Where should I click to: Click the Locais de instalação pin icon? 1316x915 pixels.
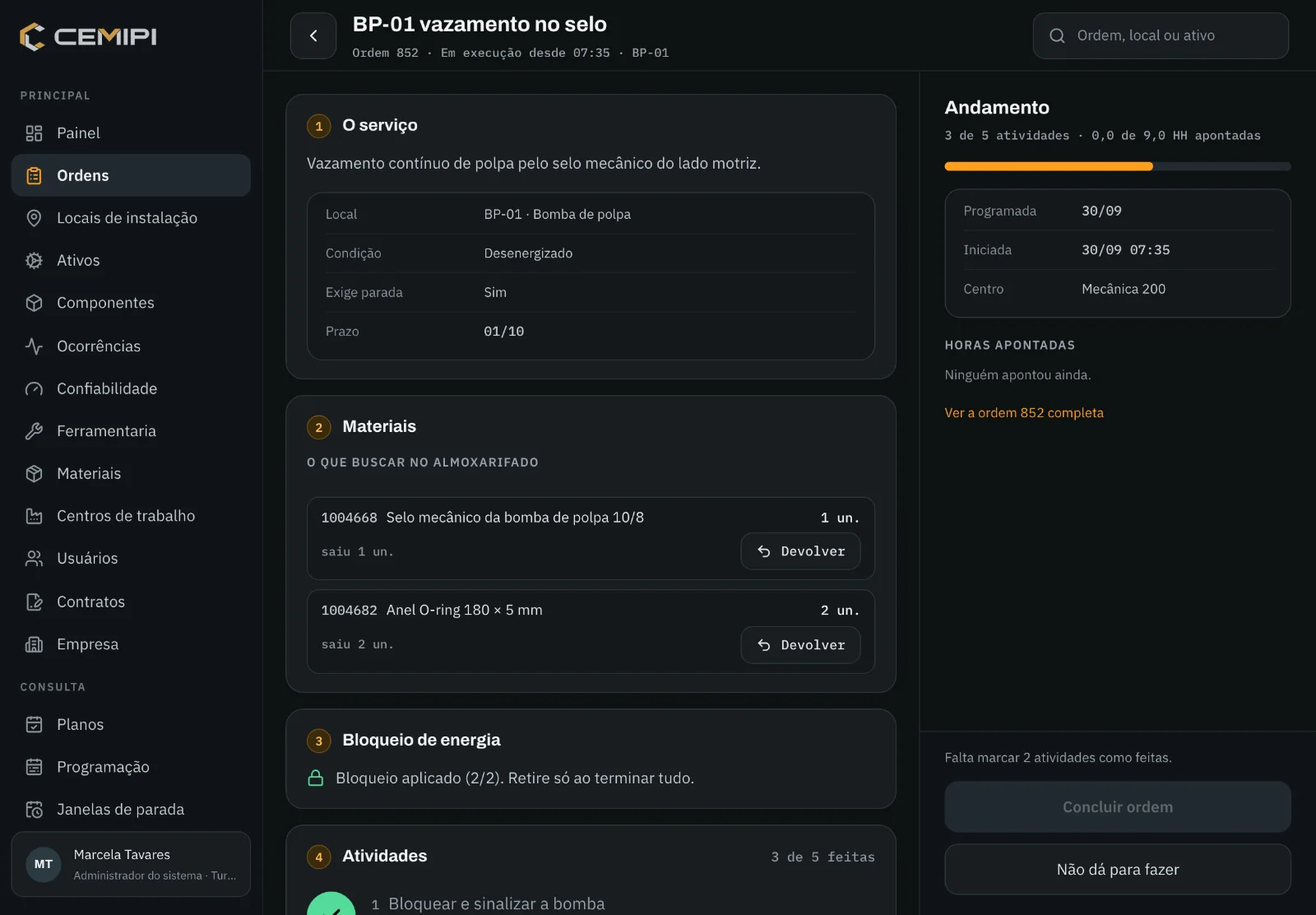tap(34, 218)
